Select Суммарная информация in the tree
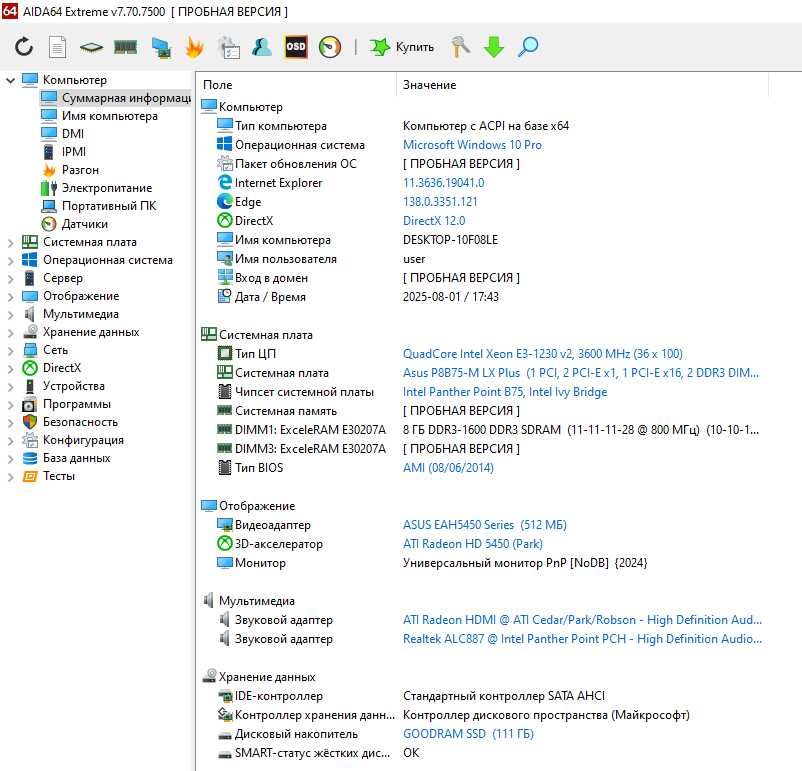 (116, 98)
